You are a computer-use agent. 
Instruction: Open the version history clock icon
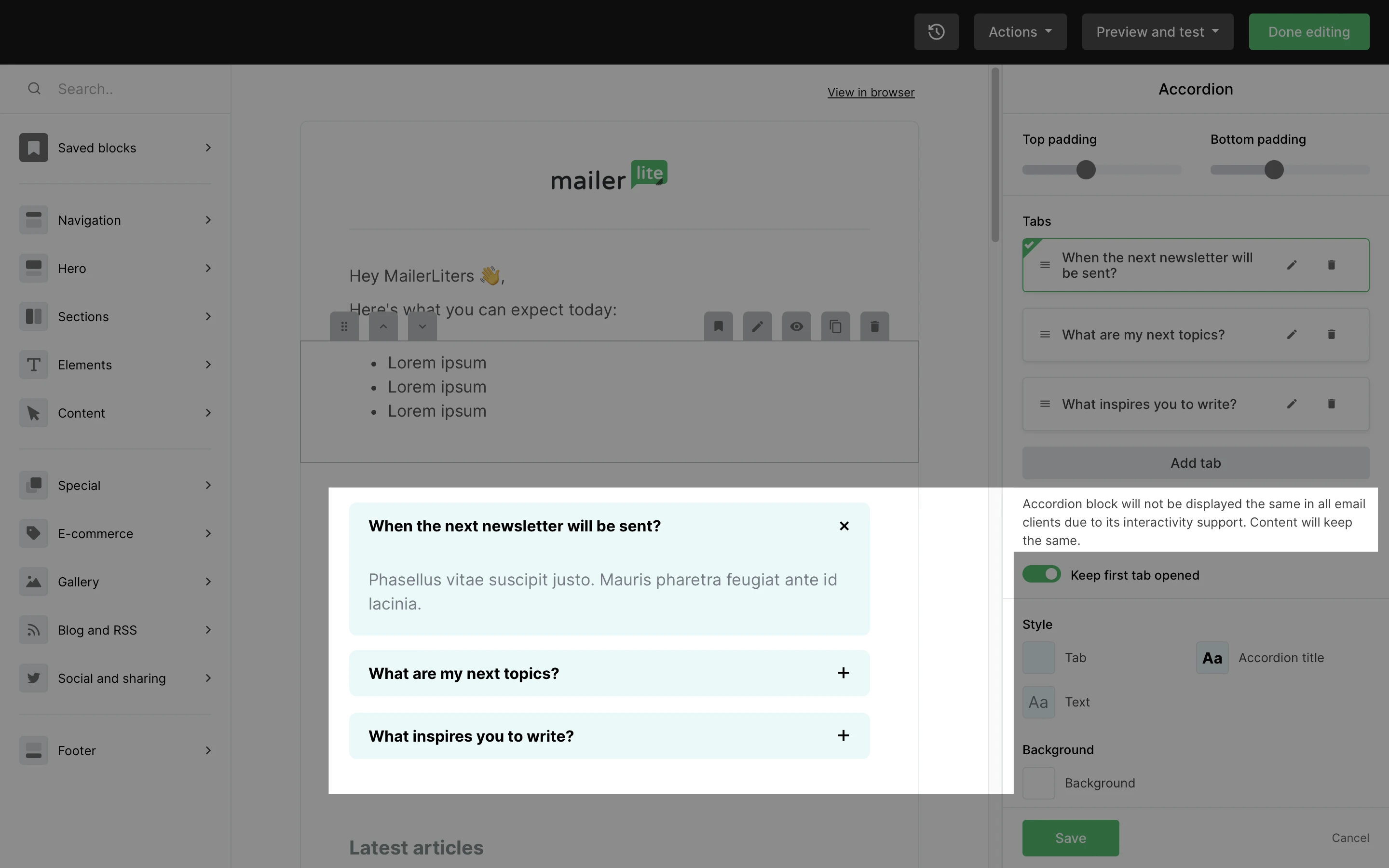pyautogui.click(x=936, y=32)
